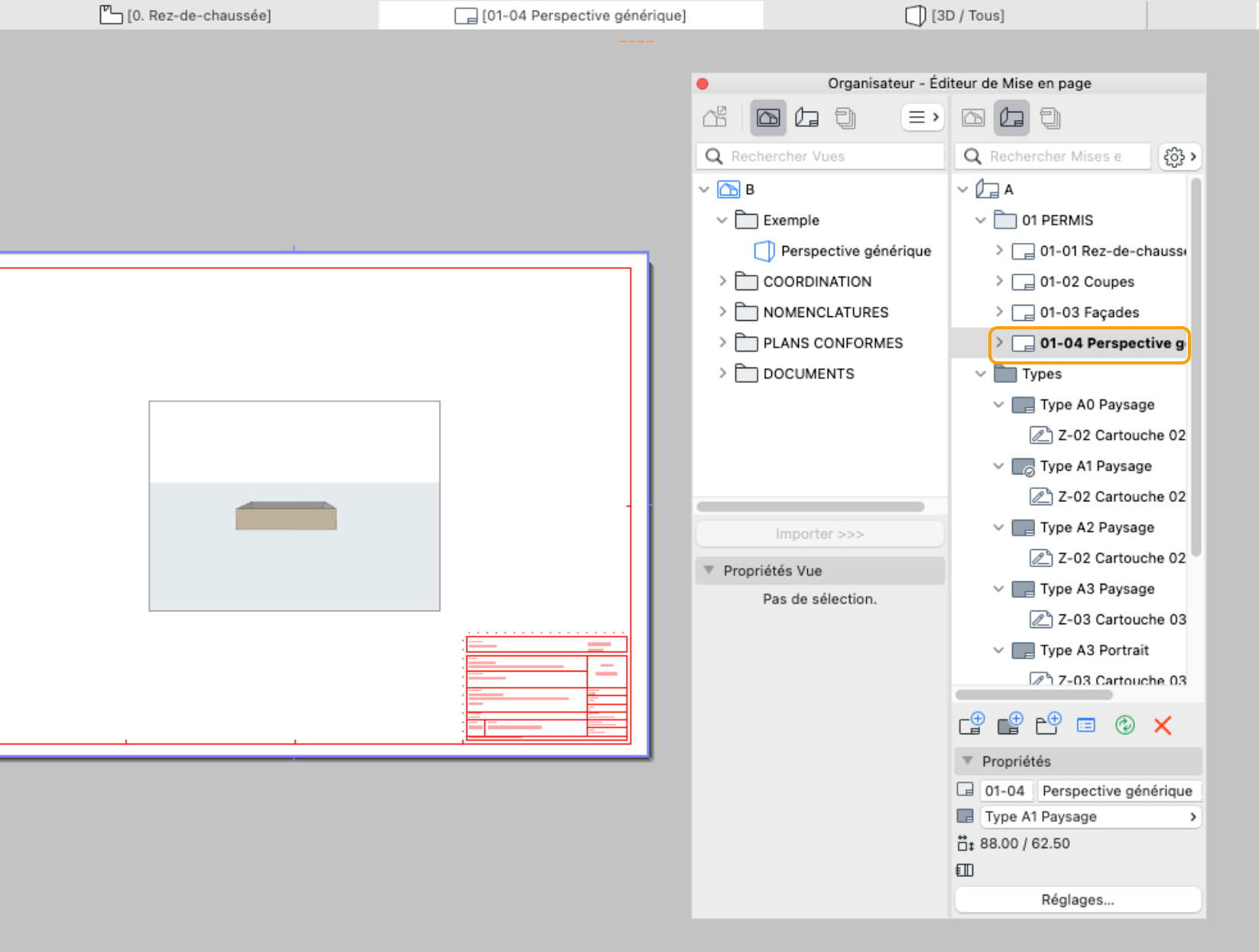
Task: Collapse Type A2 Paysage master
Action: pyautogui.click(x=999, y=527)
